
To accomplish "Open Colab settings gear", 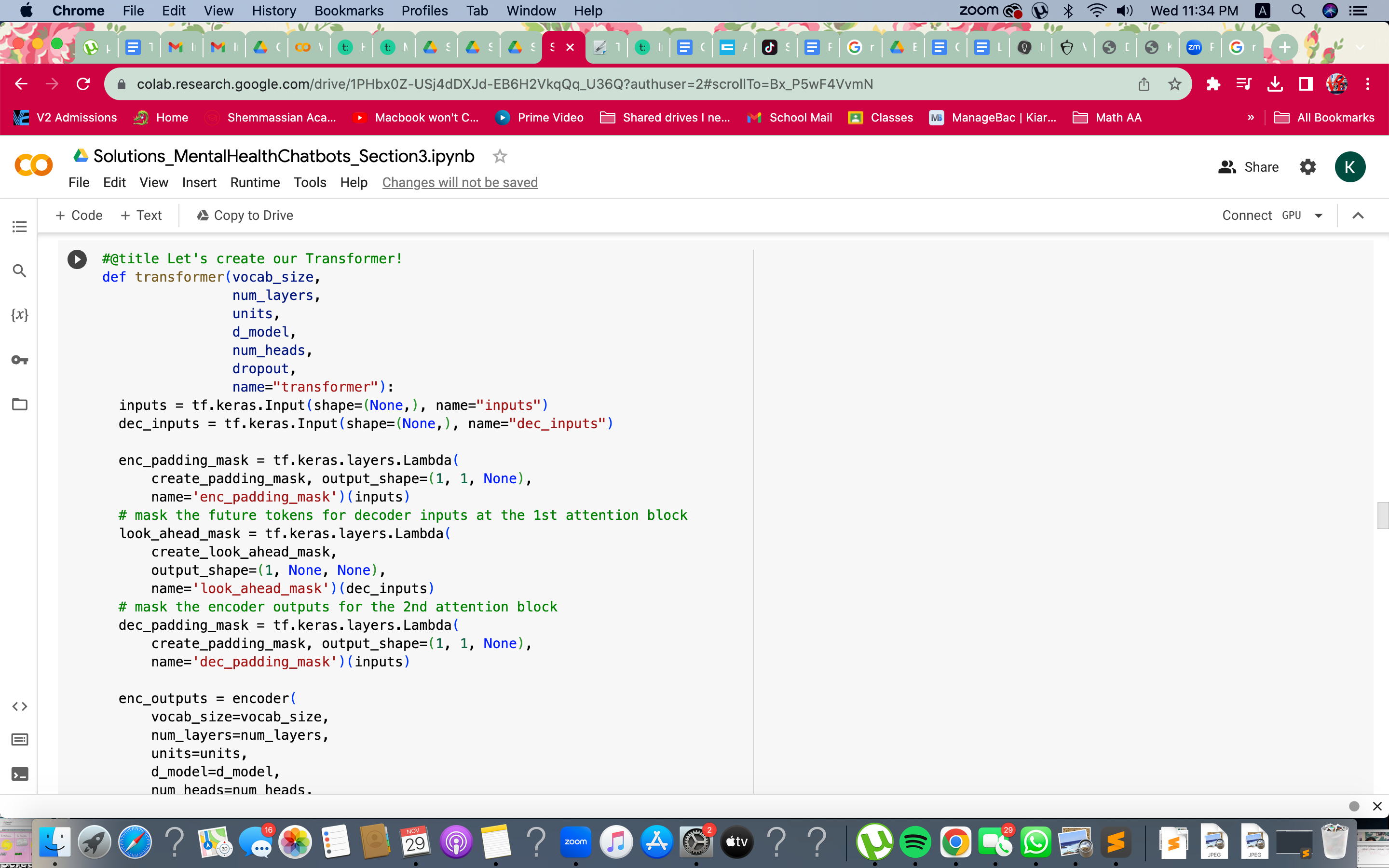I will click(1307, 167).
